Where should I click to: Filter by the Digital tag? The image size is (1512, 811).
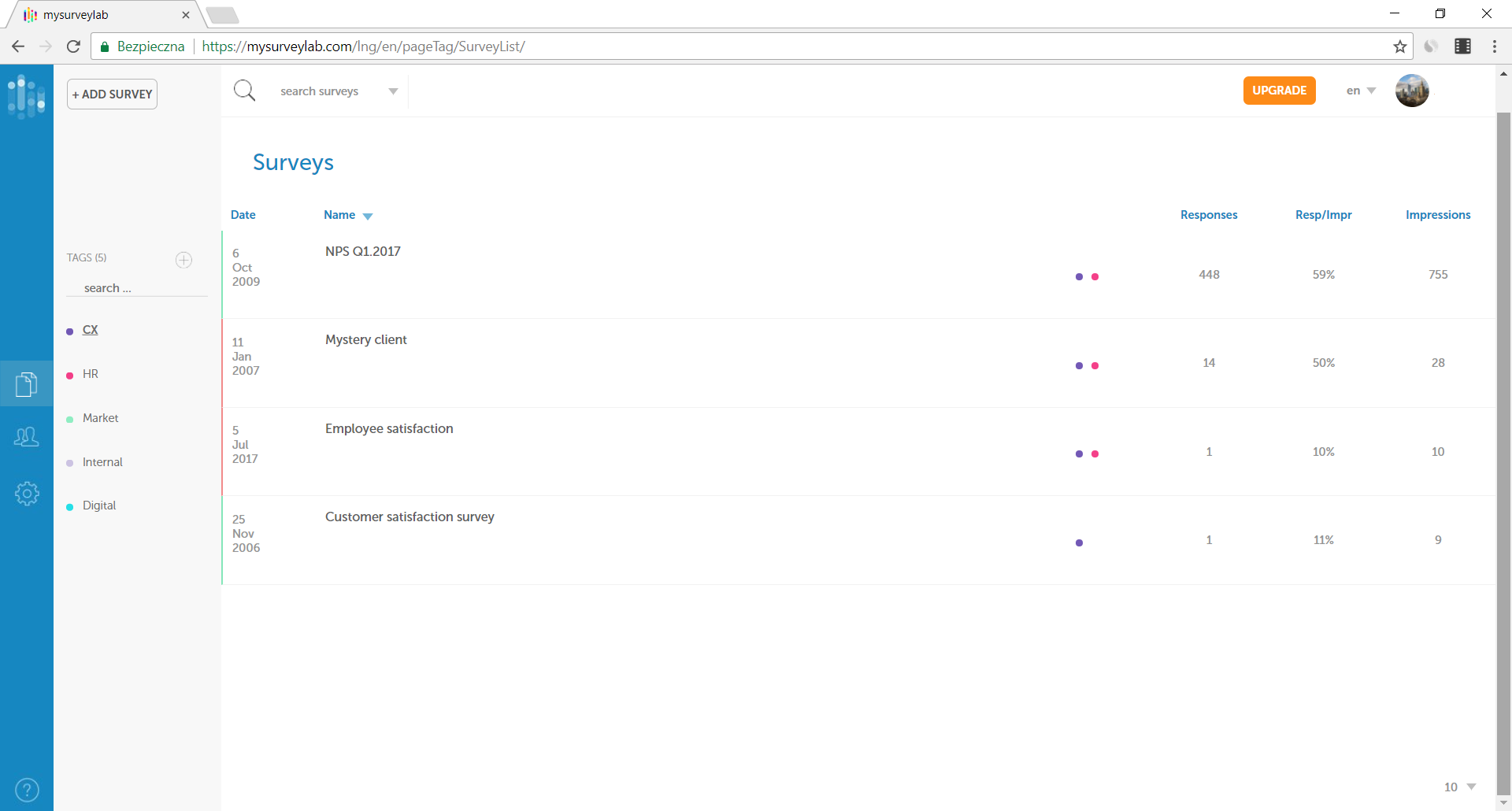[99, 505]
